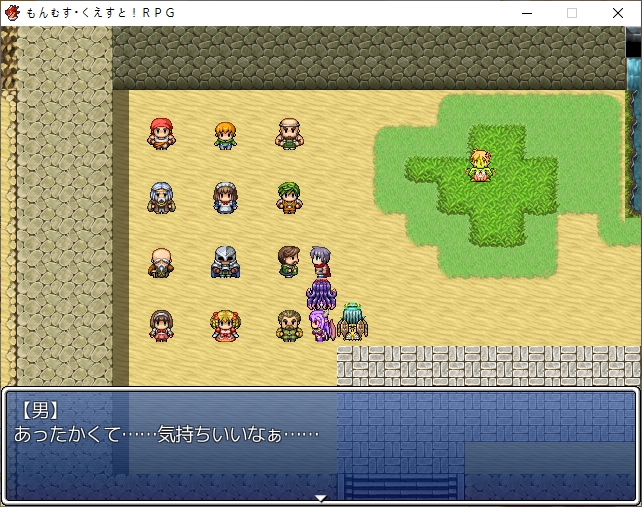Maximize the game window
The image size is (642, 507).
pyautogui.click(x=572, y=13)
